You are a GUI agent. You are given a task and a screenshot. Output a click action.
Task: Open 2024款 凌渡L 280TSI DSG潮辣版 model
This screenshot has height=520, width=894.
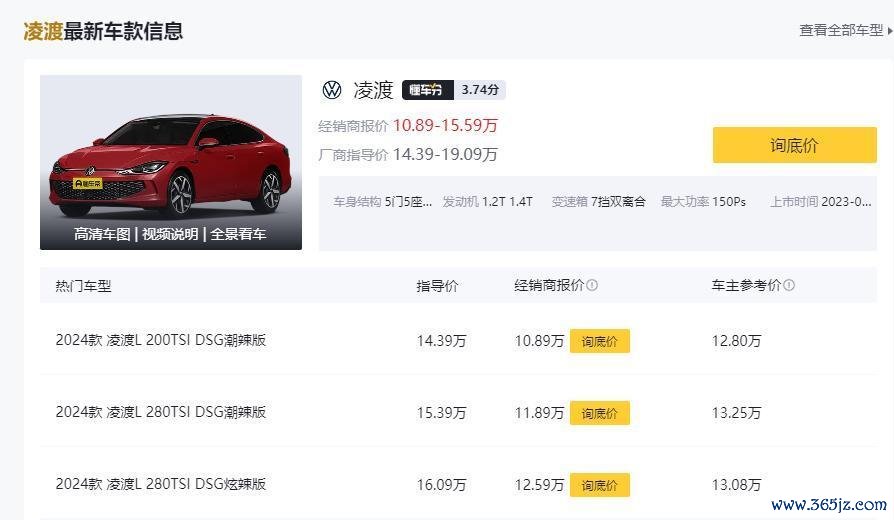point(161,412)
